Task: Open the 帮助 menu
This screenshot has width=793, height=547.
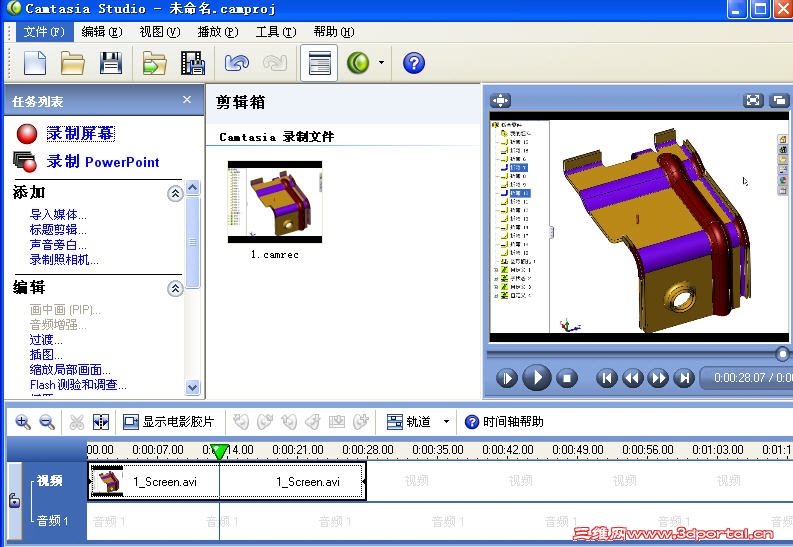Action: (x=334, y=32)
